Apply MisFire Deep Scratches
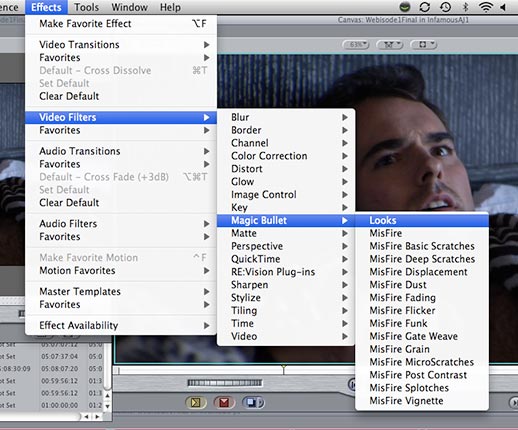 (x=422, y=259)
